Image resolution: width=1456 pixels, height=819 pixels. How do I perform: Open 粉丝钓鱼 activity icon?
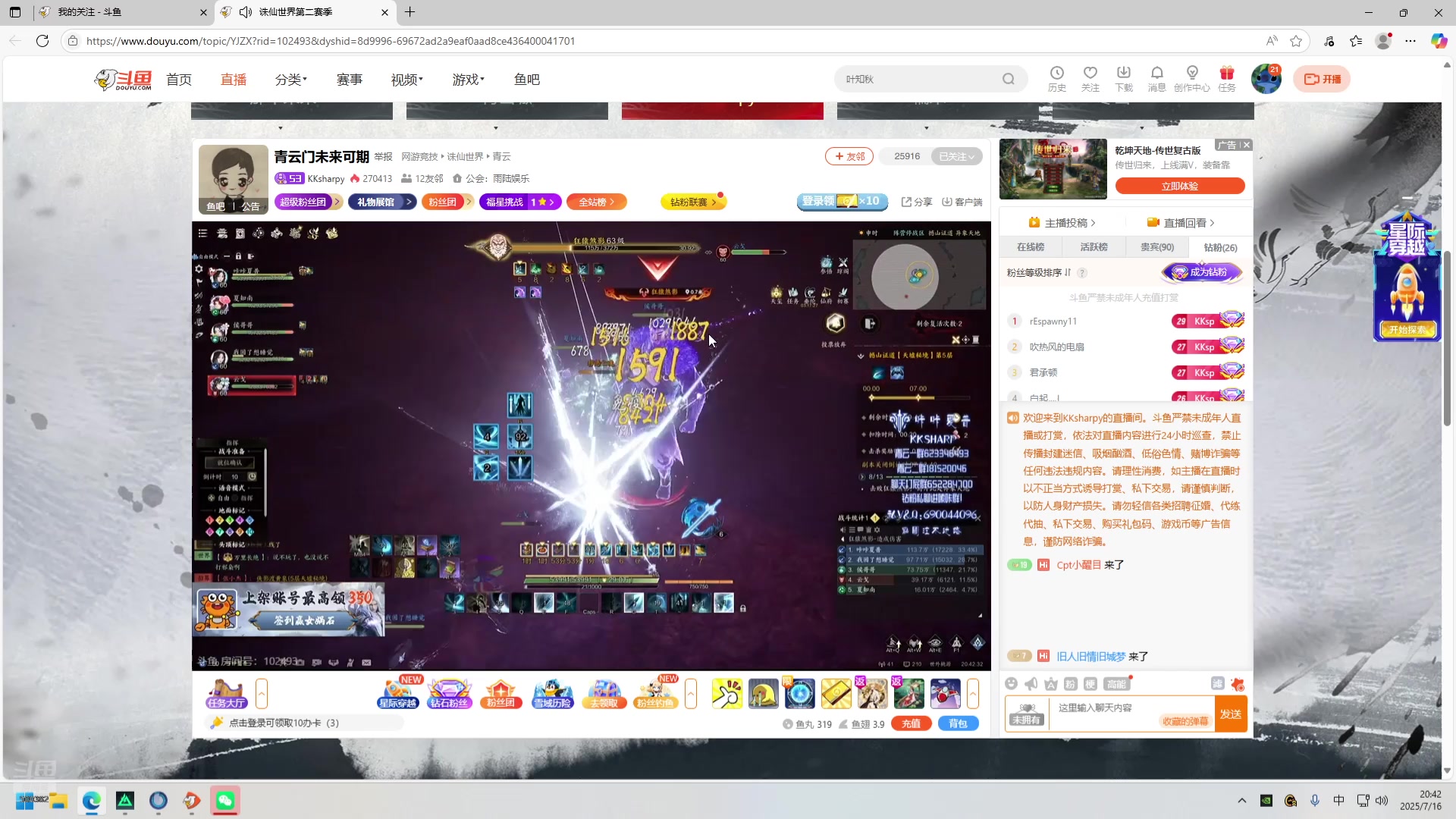pyautogui.click(x=655, y=693)
